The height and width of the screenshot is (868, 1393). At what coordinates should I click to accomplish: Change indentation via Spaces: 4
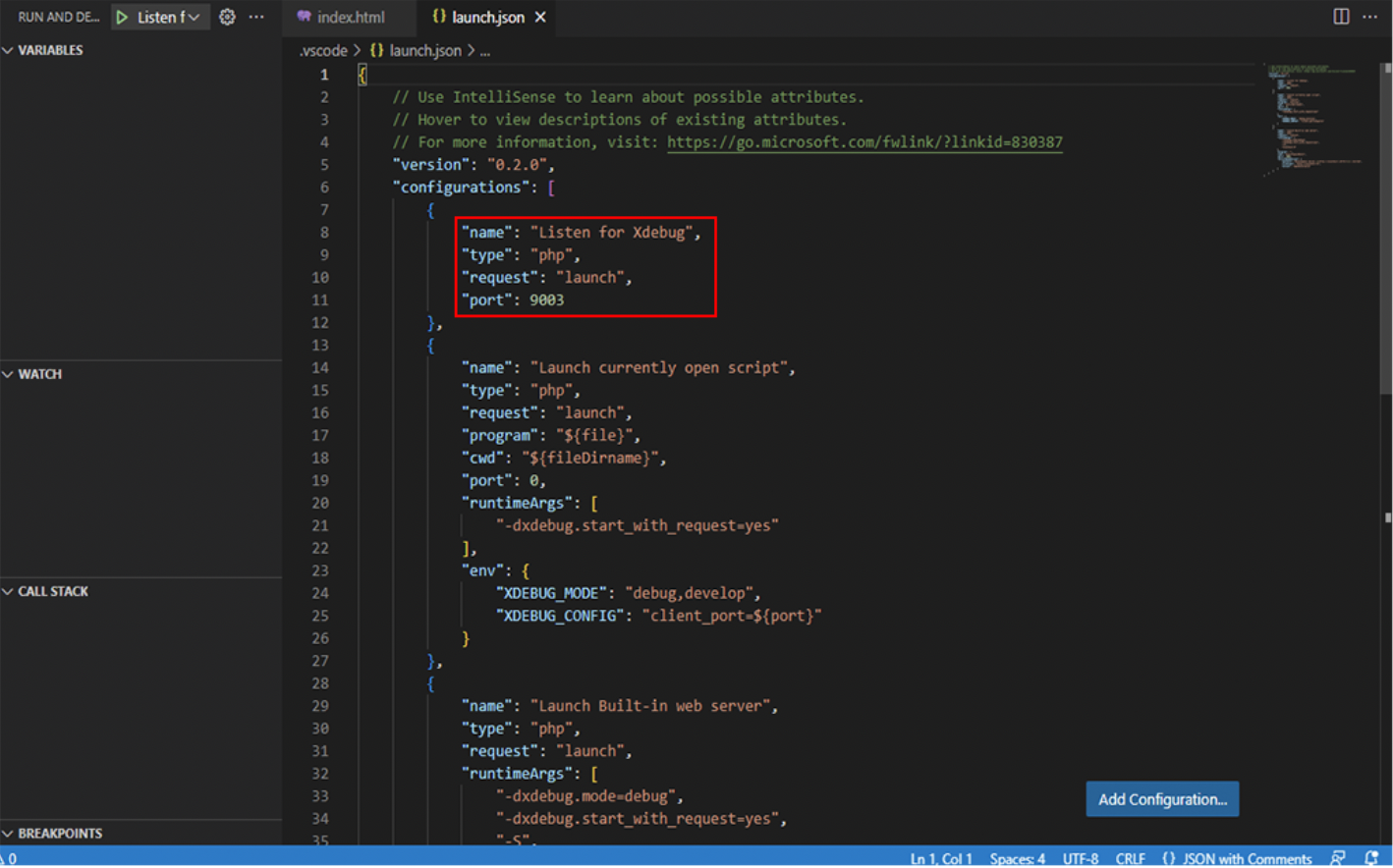pyautogui.click(x=1017, y=858)
